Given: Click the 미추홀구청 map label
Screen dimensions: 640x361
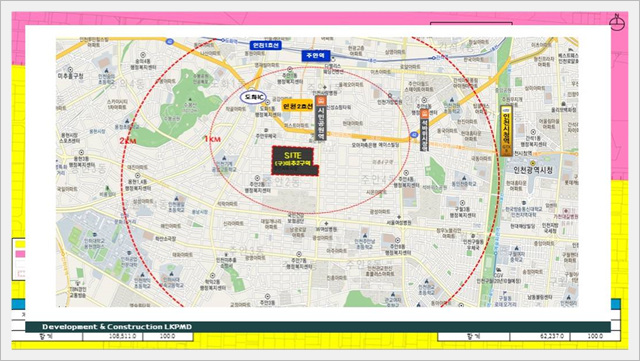Looking at the screenshot, I should tap(71, 76).
